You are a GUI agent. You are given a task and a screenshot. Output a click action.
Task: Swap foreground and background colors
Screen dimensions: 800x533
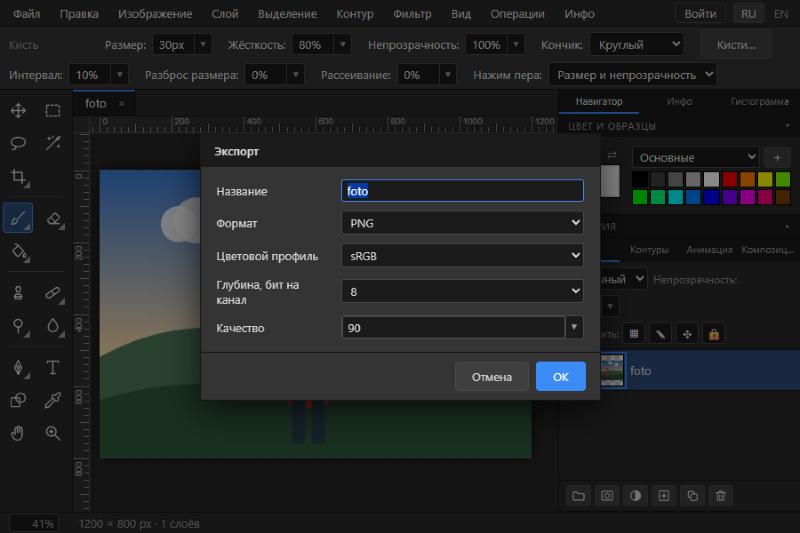tap(612, 155)
